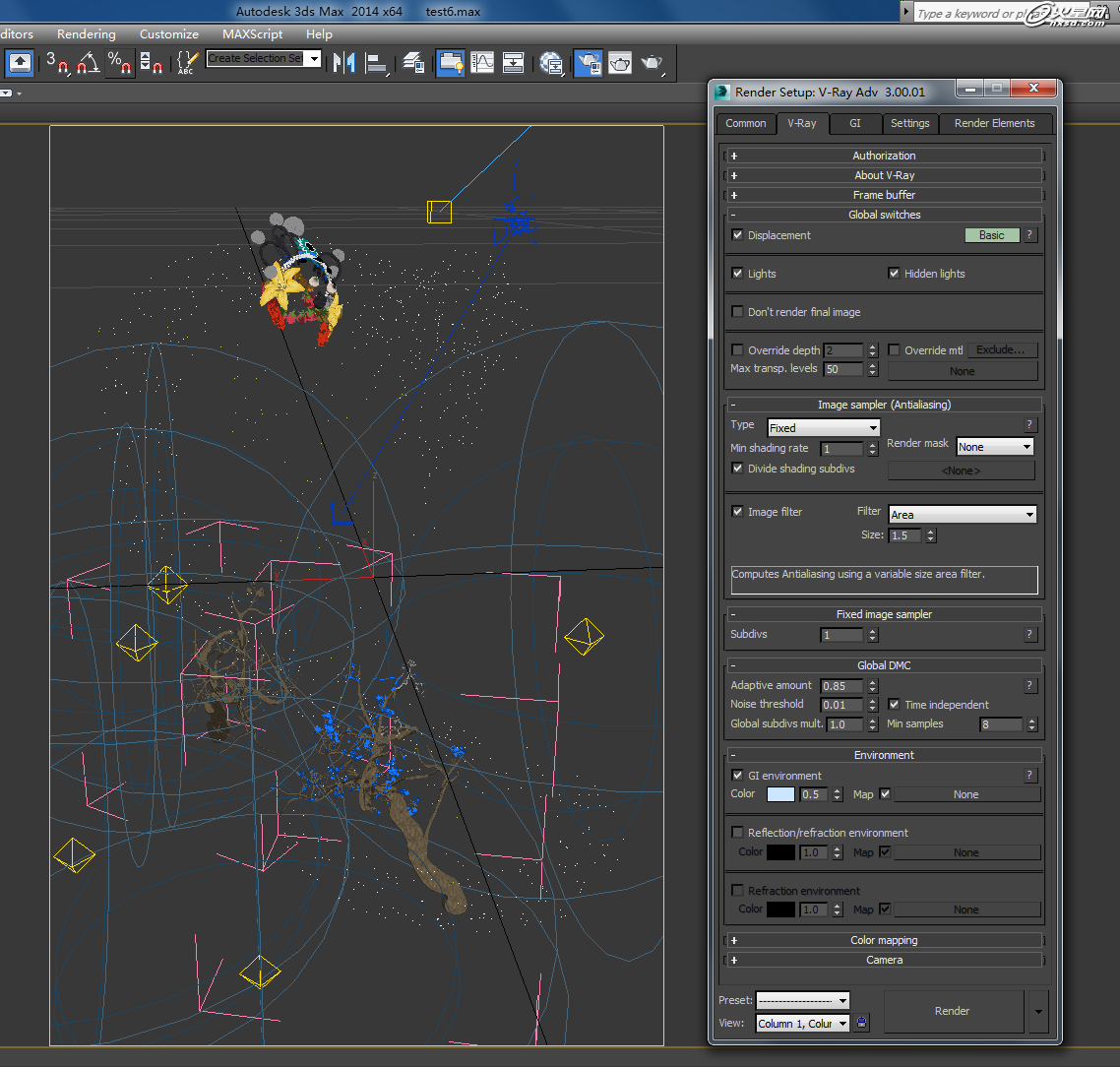Click the keyboard shortcut override toggle icon
This screenshot has width=1120, height=1067.
pyautogui.click(x=20, y=63)
